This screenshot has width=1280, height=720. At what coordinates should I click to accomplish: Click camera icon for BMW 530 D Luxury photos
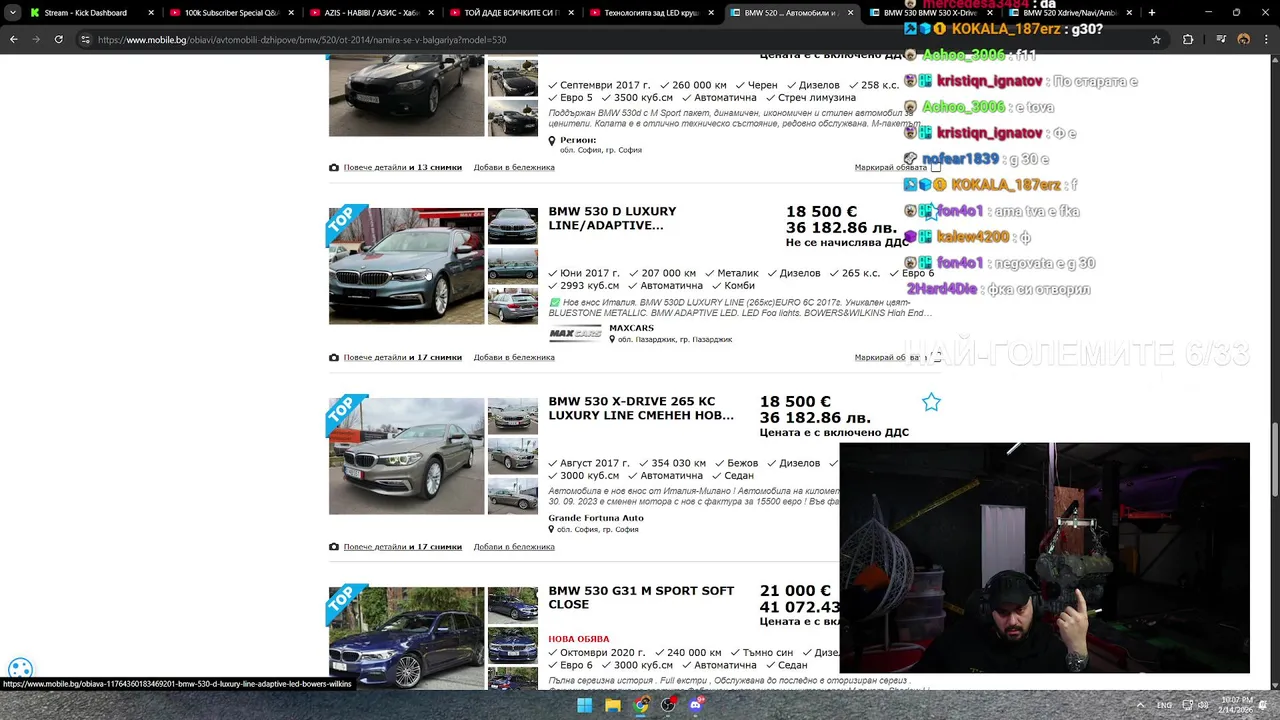pos(334,357)
